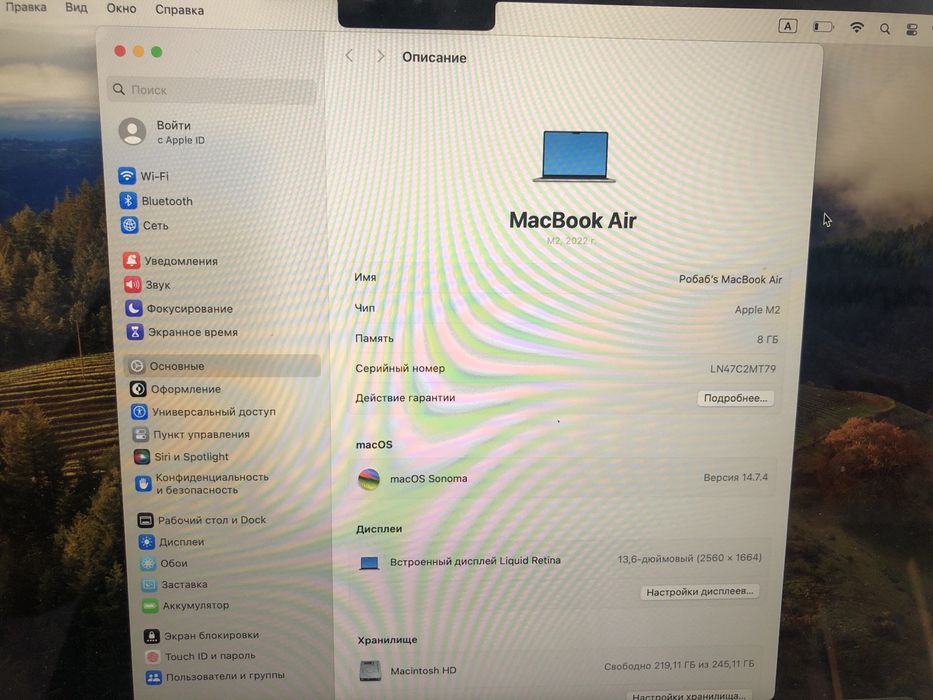Click the built-in display icon under Дисплеи
This screenshot has width=933, height=700.
pos(369,562)
